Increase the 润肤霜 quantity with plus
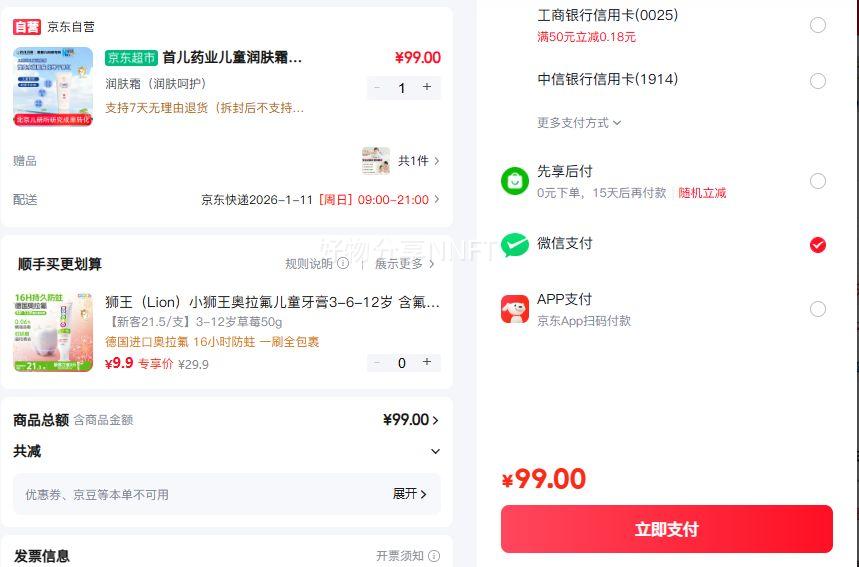 427,88
